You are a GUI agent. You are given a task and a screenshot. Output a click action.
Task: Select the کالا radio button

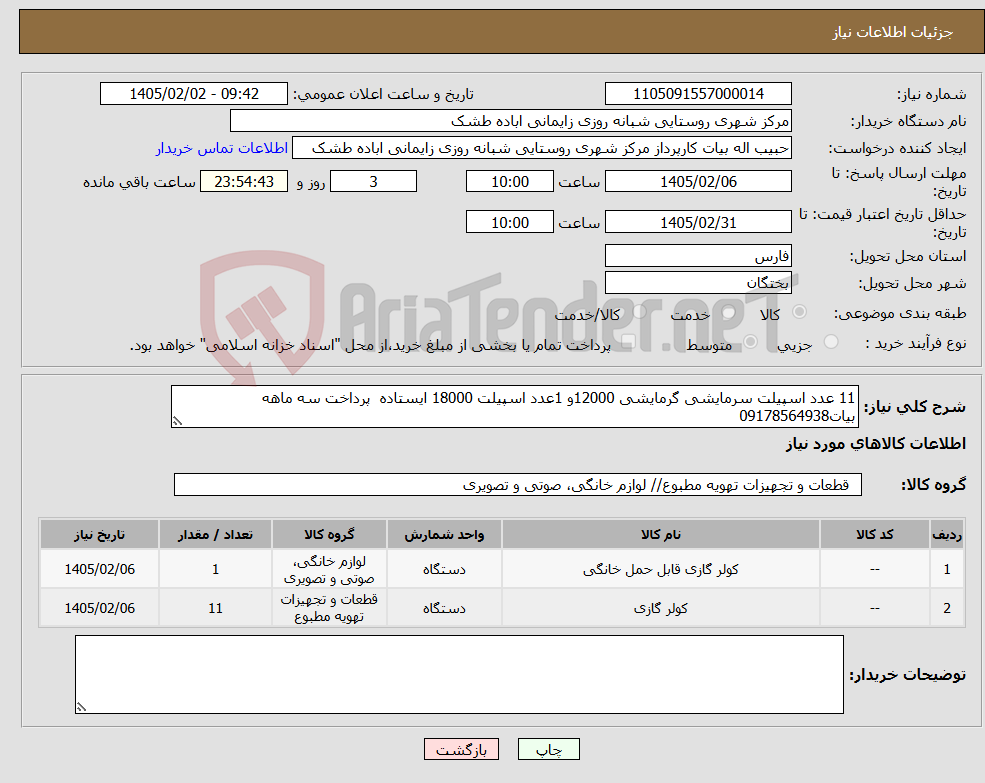point(800,312)
